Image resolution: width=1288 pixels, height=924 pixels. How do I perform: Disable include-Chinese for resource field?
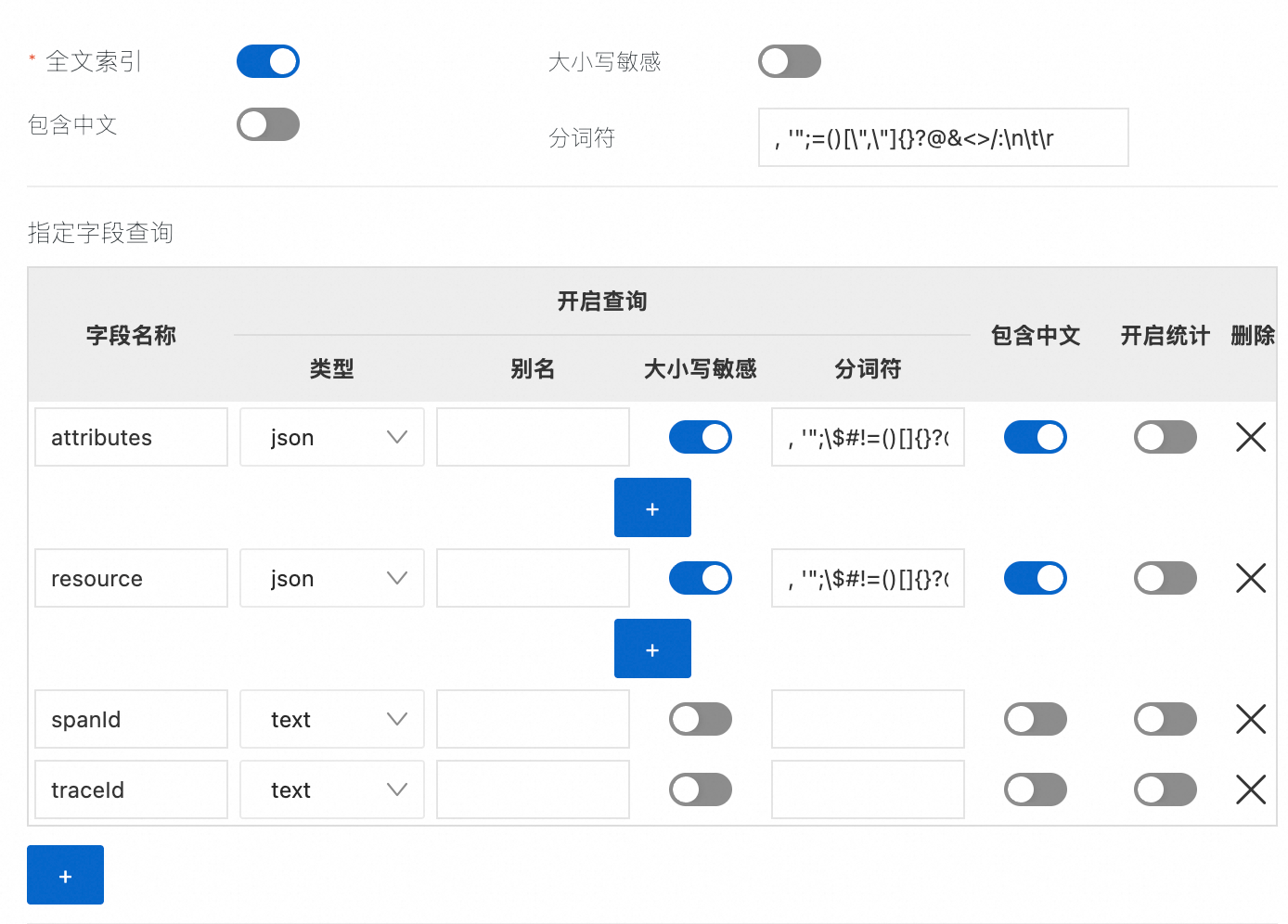(1035, 578)
